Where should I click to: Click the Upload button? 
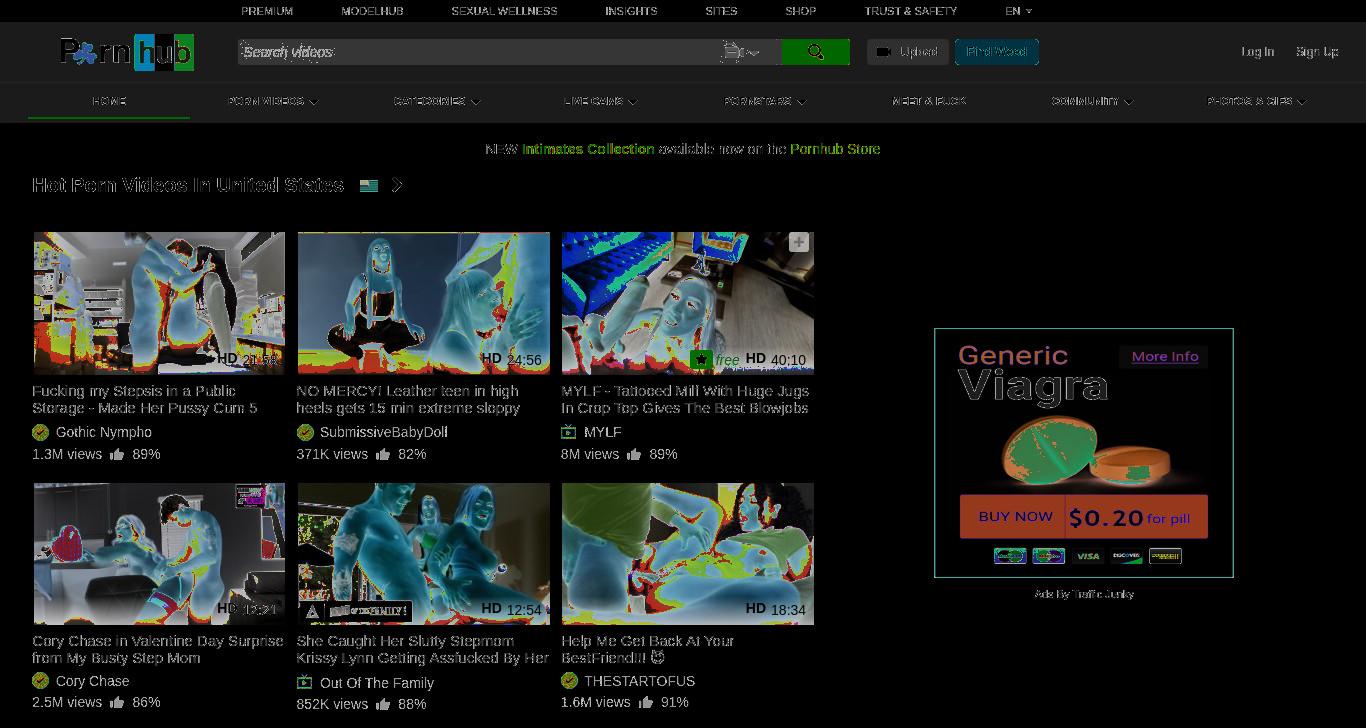pyautogui.click(x=908, y=52)
